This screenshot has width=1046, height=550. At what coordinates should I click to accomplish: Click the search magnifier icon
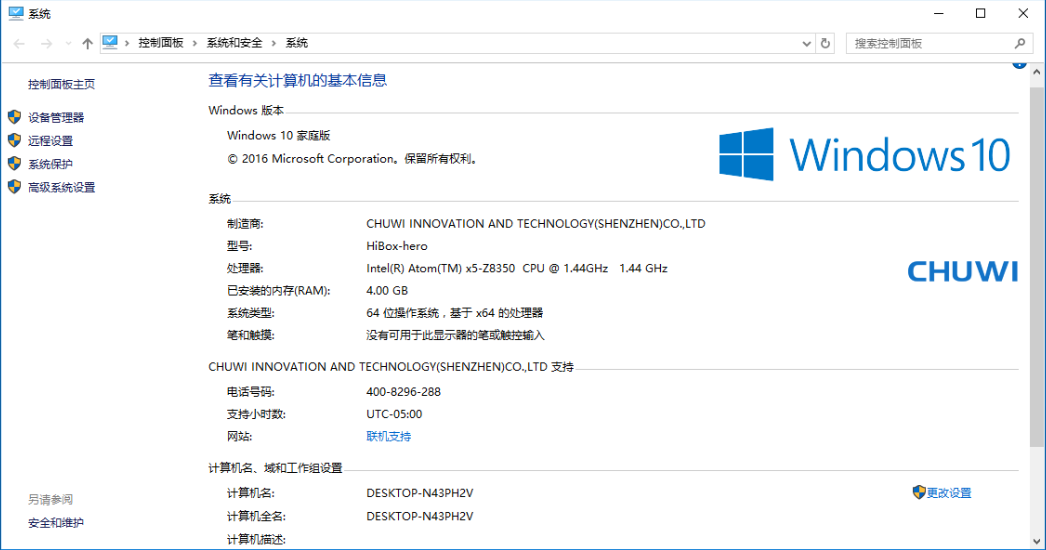[x=1019, y=43]
